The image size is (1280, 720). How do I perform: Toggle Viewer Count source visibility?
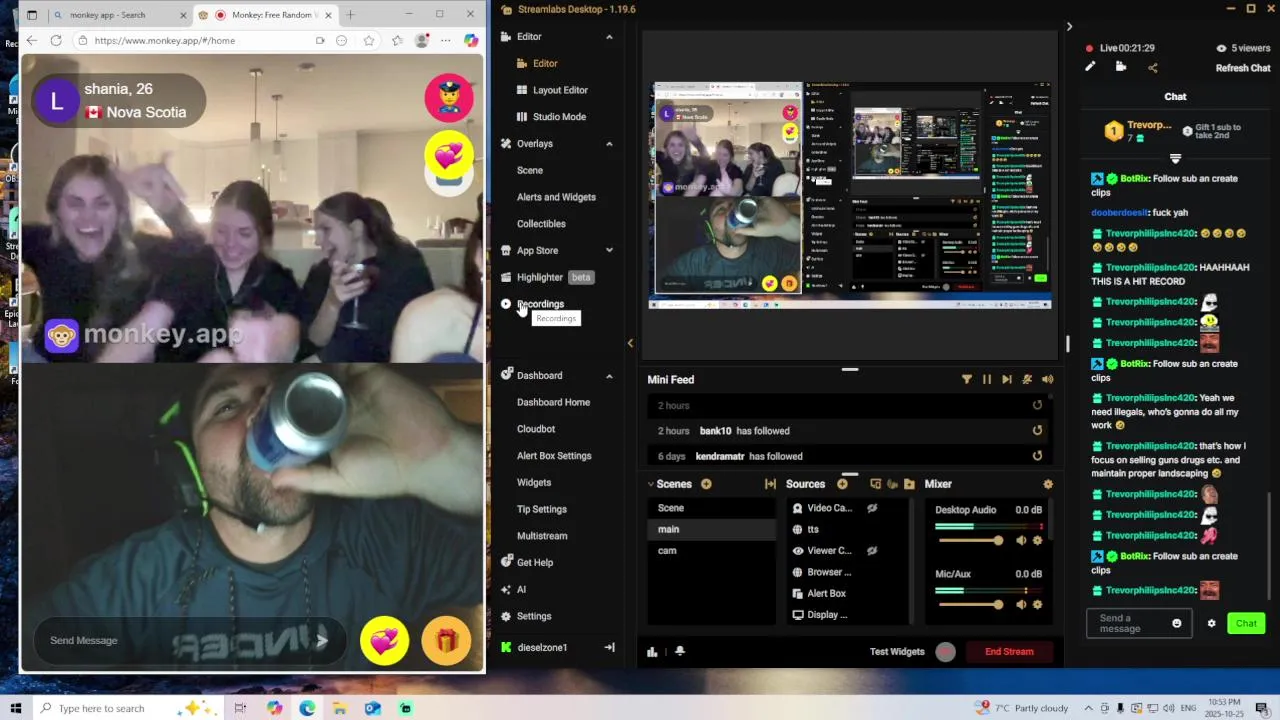pos(872,551)
